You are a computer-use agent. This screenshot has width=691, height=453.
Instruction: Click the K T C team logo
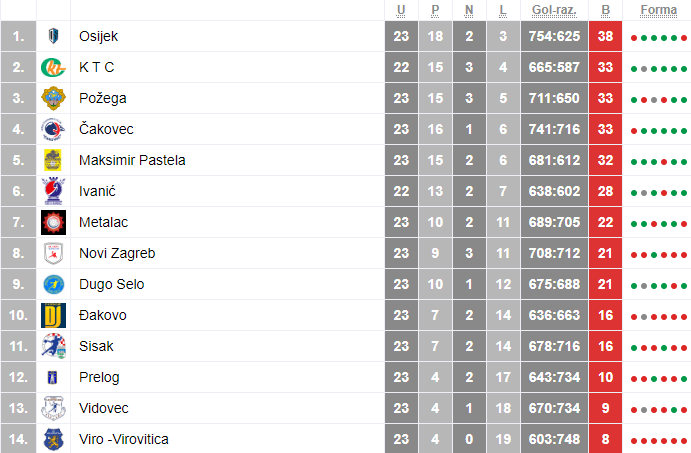53,68
